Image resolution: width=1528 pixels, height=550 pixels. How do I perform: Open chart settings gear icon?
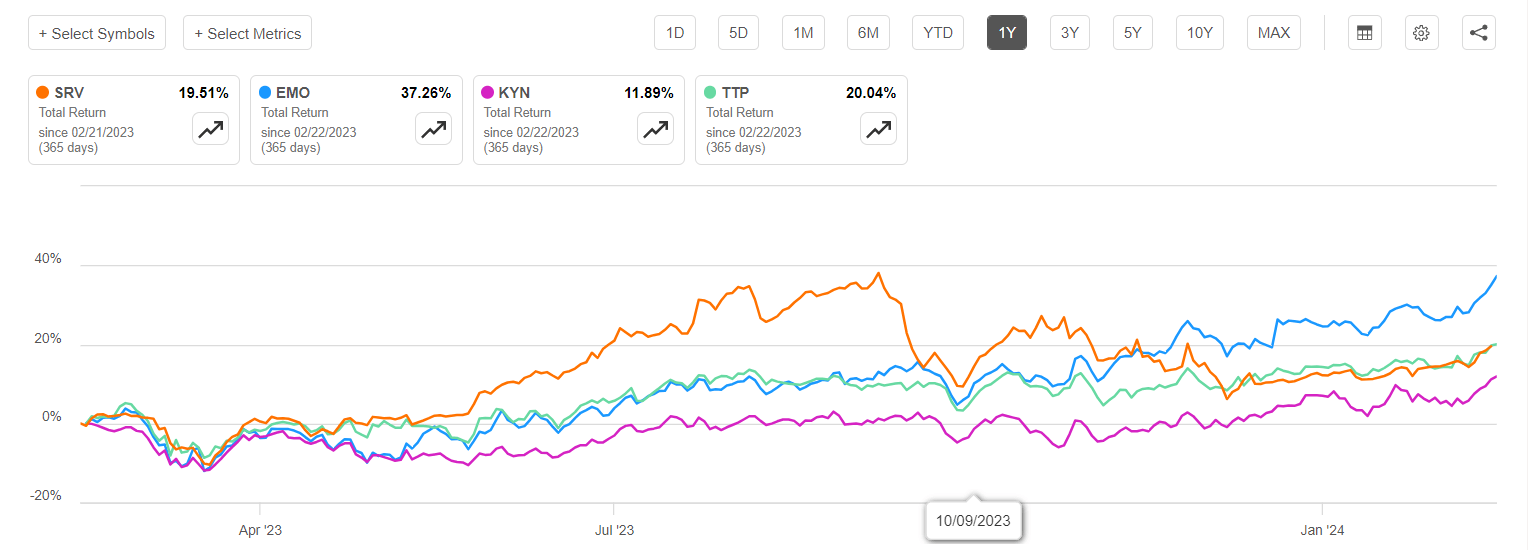pos(1421,33)
